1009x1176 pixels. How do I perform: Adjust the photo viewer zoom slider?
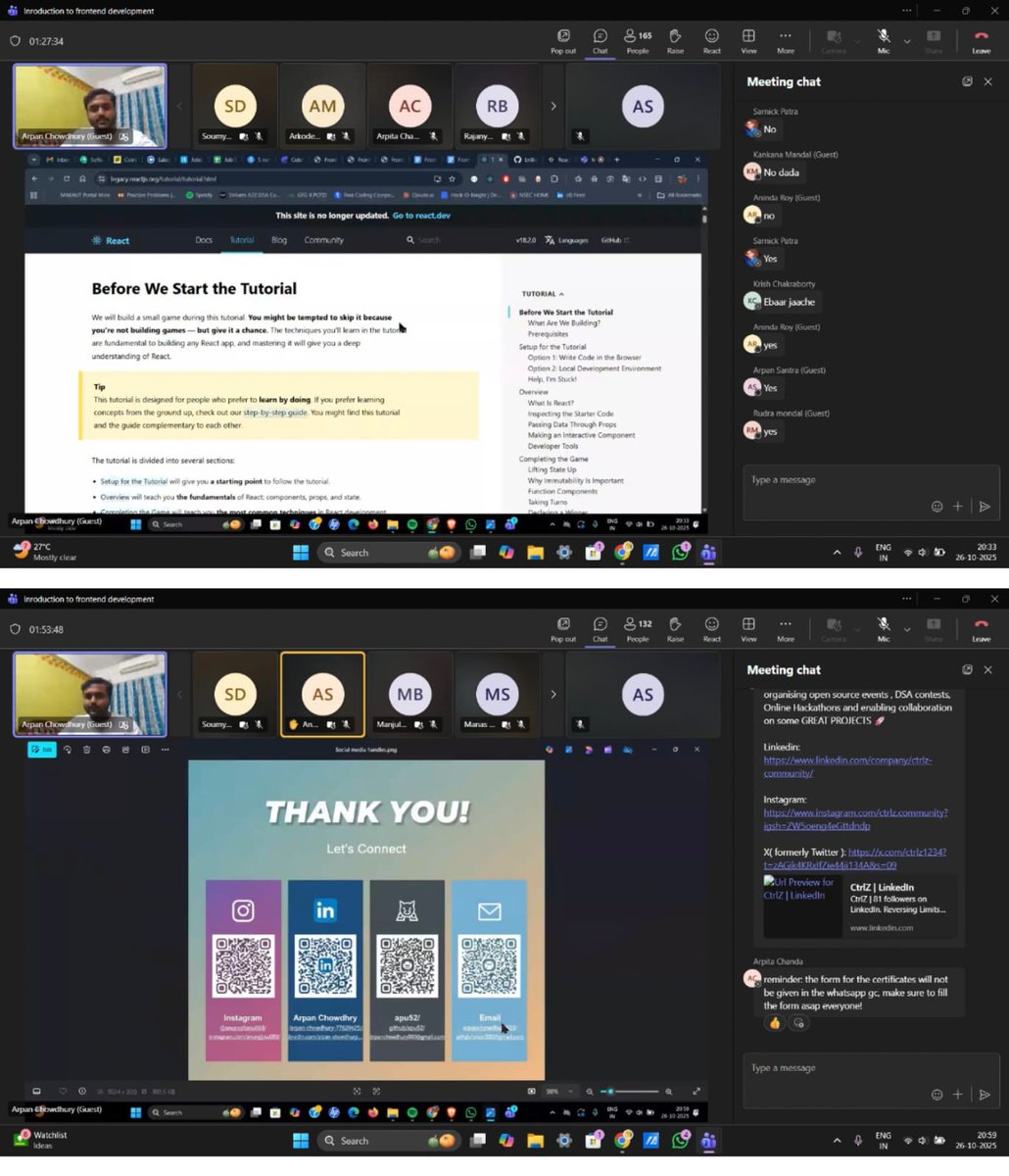click(630, 1092)
